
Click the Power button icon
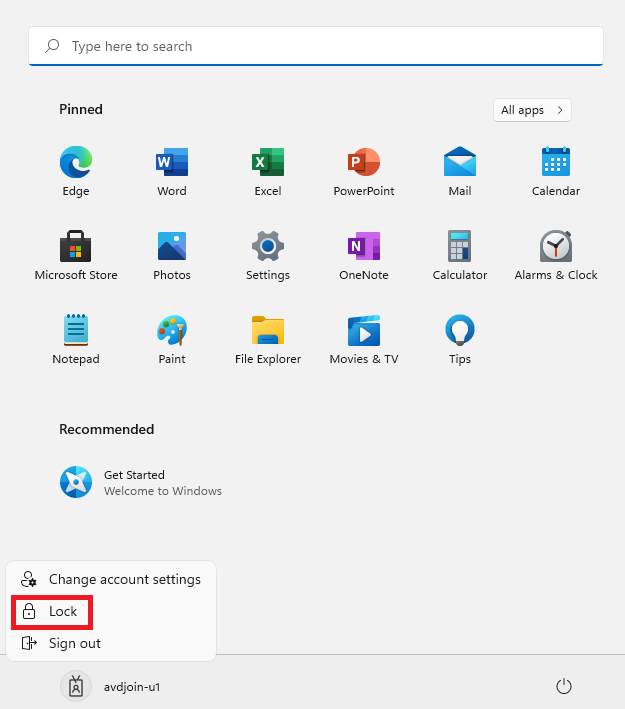click(563, 686)
